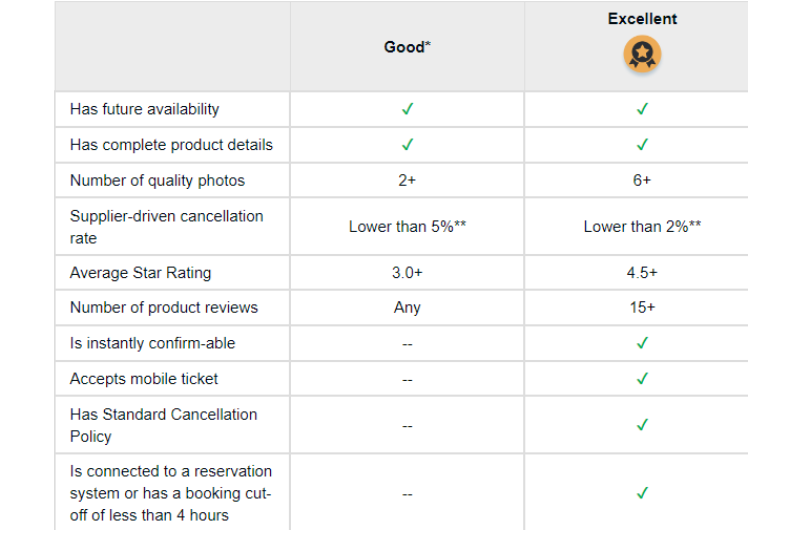Screen dimensions: 801x534
Task: Click the Excellent checkmark for instantly confirm-able
Action: [642, 343]
